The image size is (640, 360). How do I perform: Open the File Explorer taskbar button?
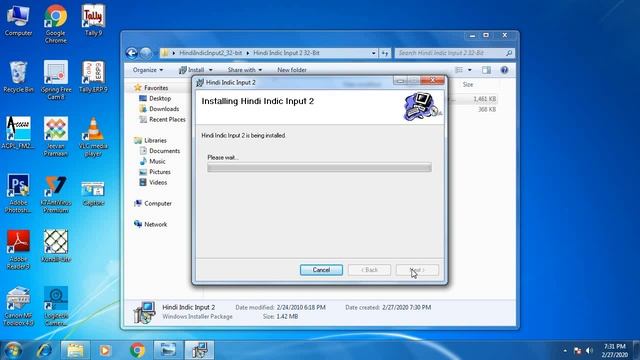pos(75,350)
